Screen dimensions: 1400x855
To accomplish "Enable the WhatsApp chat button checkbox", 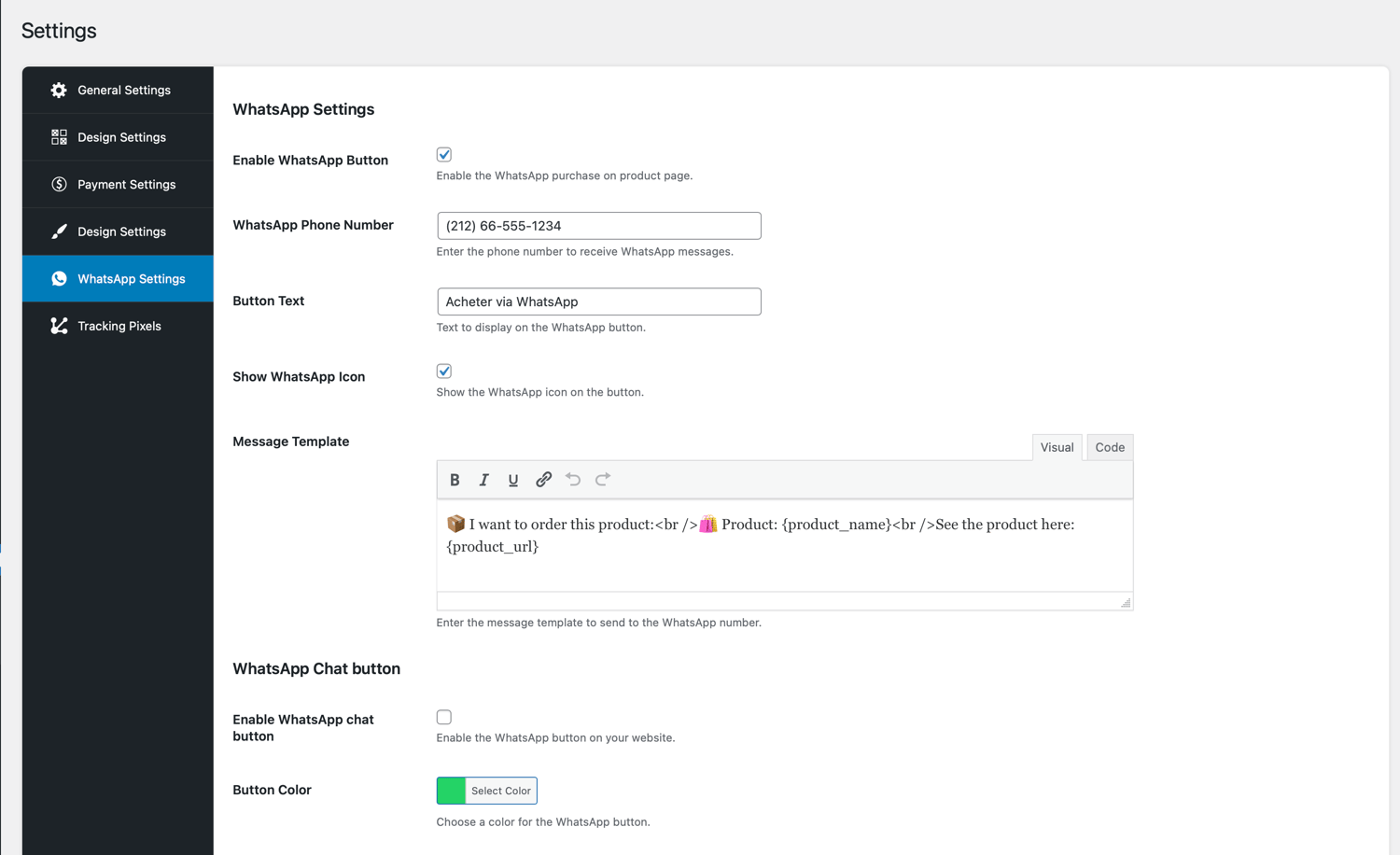I will tap(444, 717).
